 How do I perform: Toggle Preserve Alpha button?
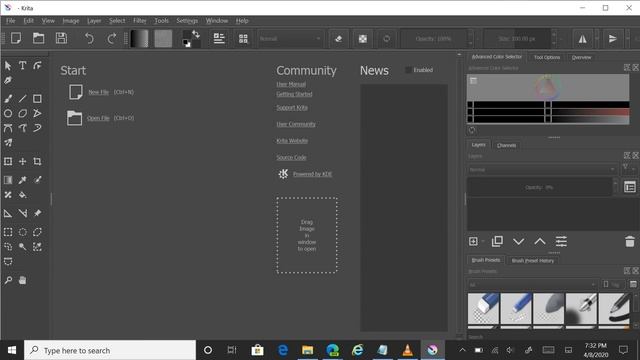tap(362, 38)
